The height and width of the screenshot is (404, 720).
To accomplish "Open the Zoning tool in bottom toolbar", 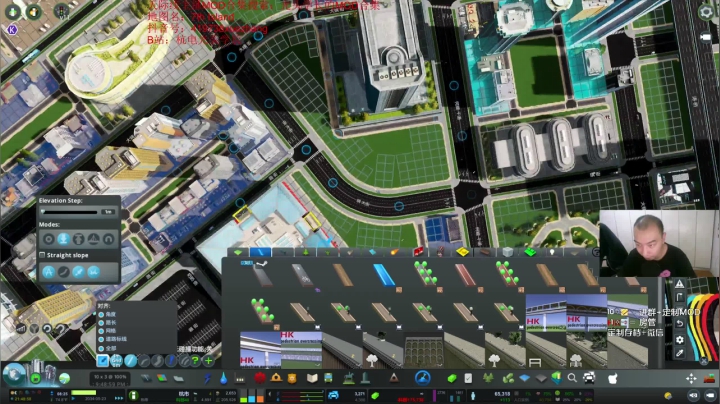I will click(x=162, y=378).
